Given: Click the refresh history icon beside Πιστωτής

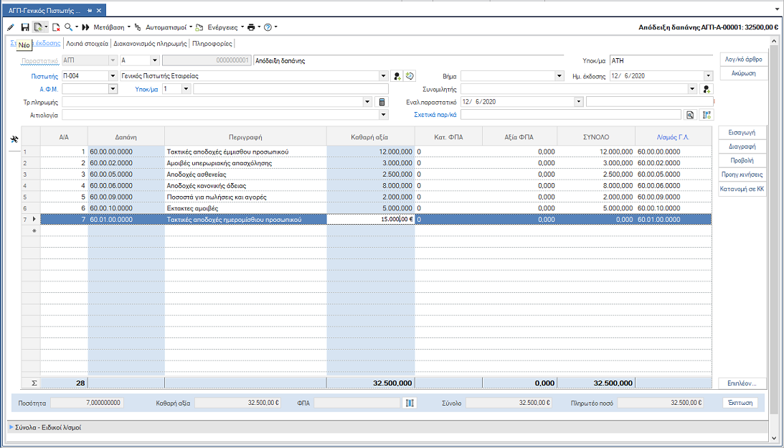Looking at the screenshot, I should click(410, 76).
